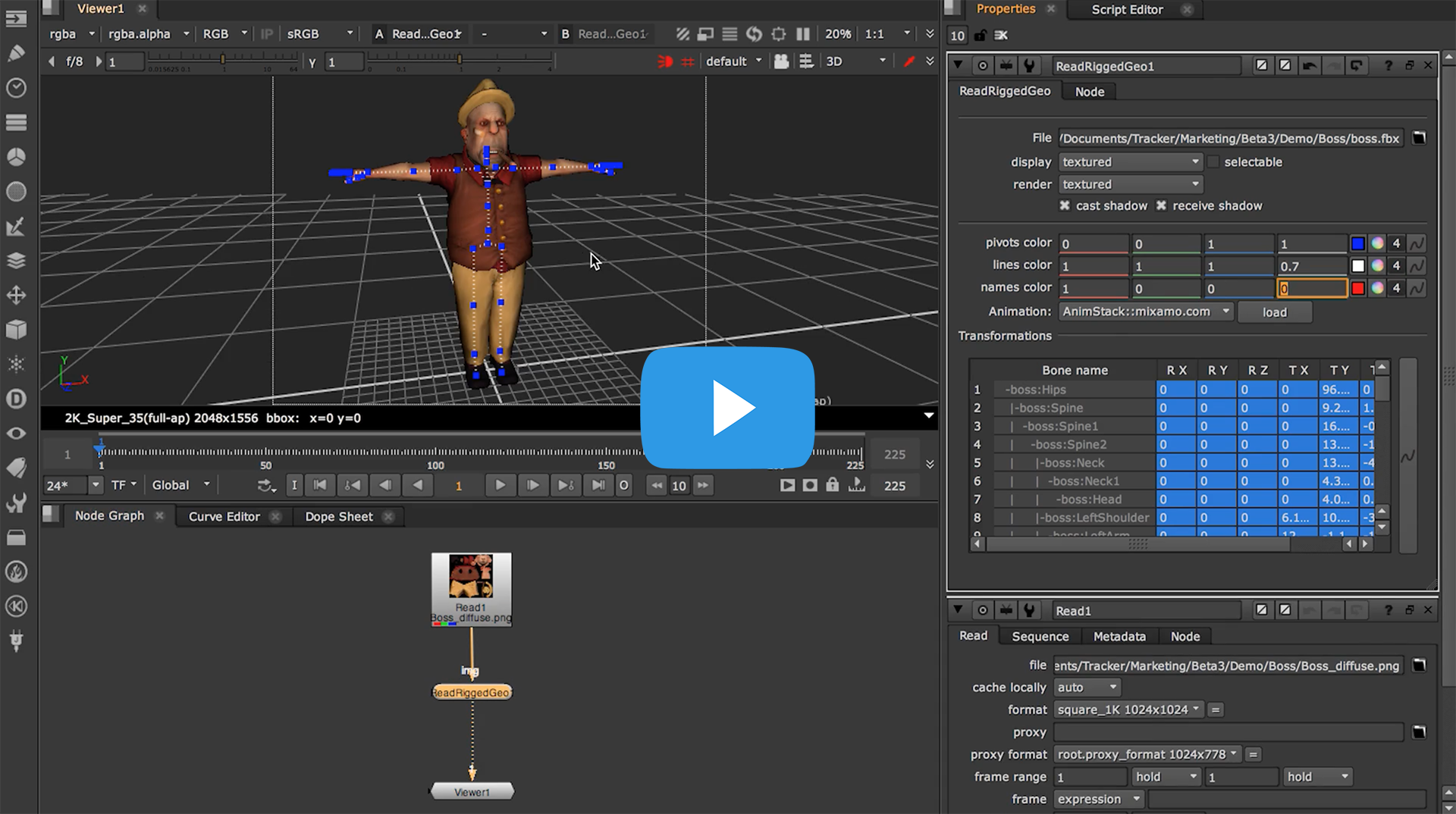Click the large blue video play button

pos(727,408)
